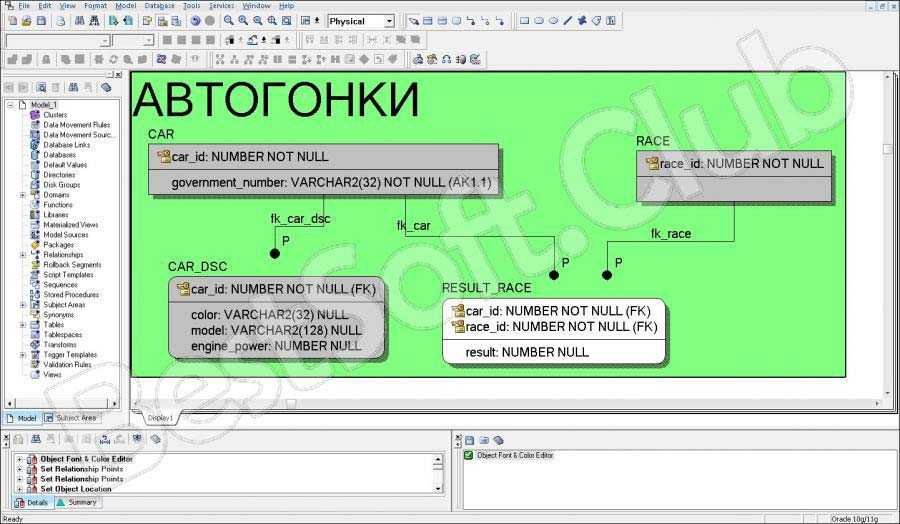Select the engine_power column in CAR_DSC
900x524 pixels.
click(x=276, y=346)
